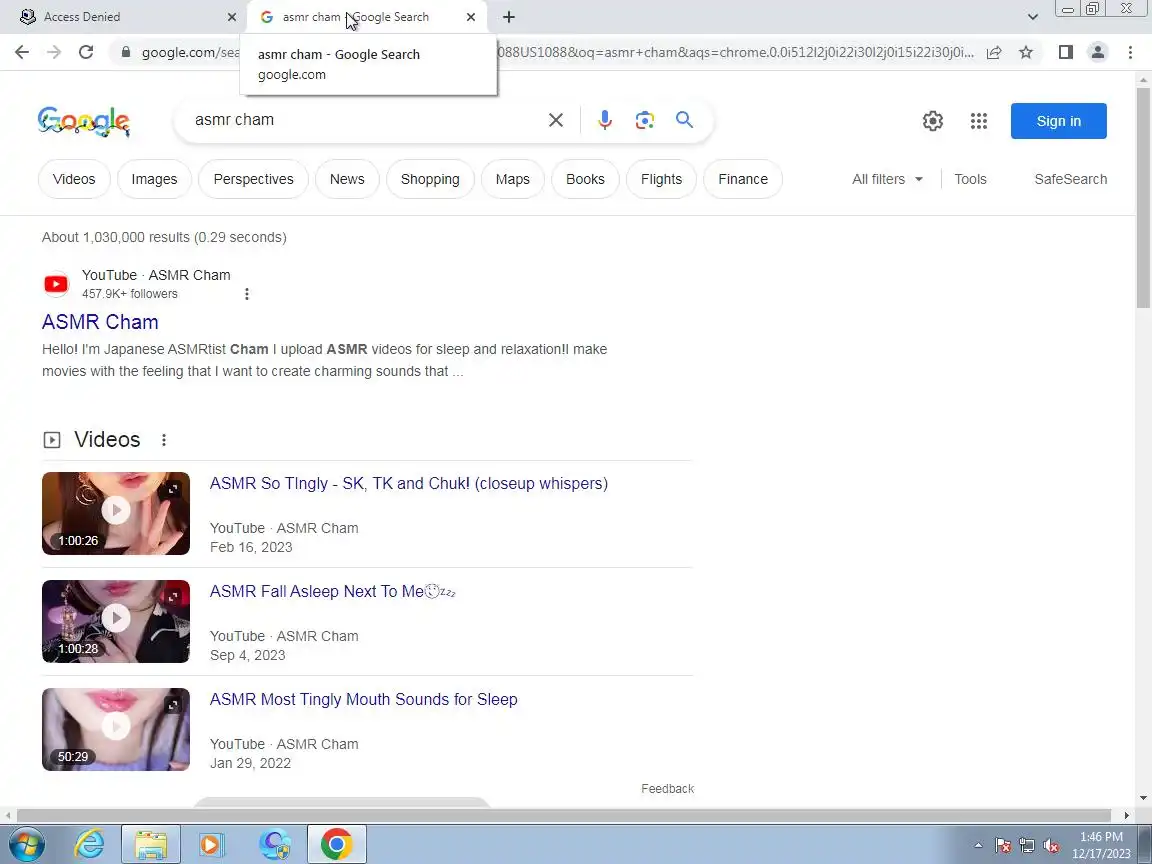Open ASMR So Tingly closeup whispers video
Image resolution: width=1152 pixels, height=864 pixels.
click(x=408, y=483)
